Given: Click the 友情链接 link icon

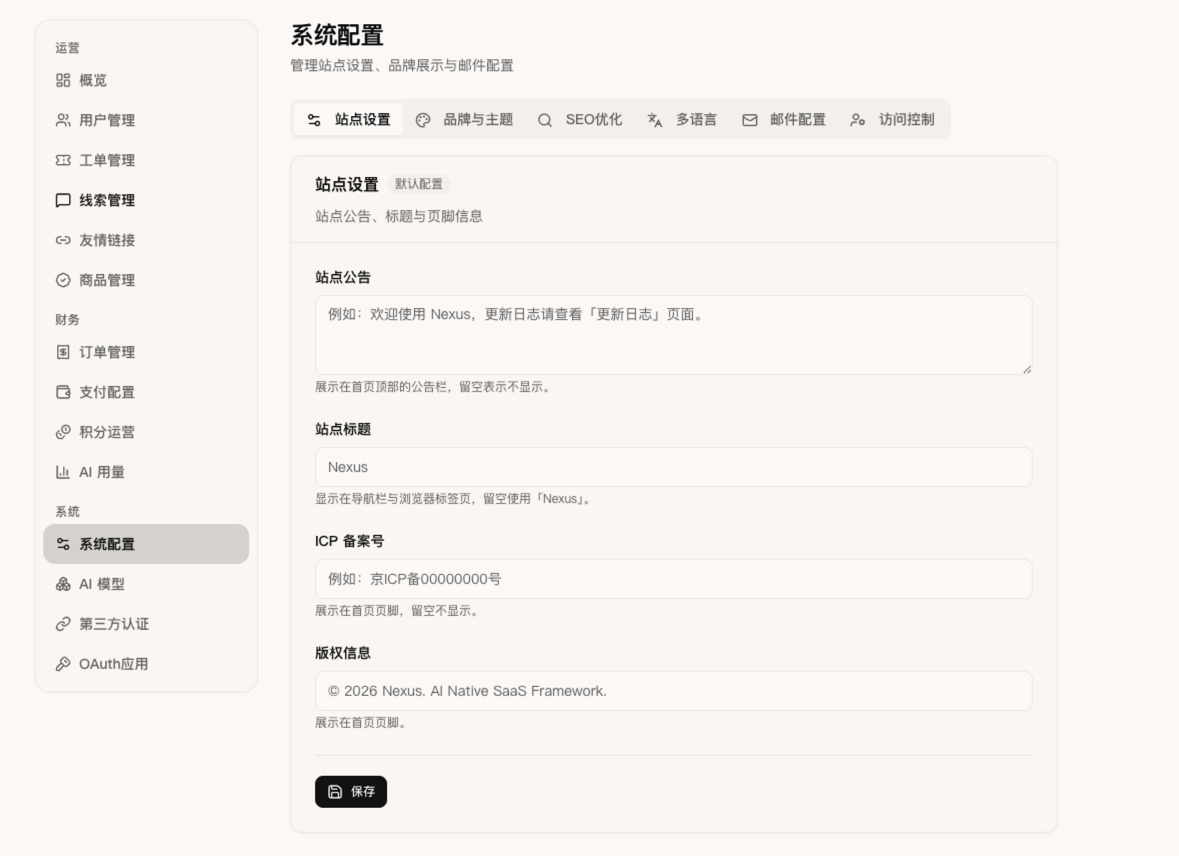Looking at the screenshot, I should click(63, 240).
